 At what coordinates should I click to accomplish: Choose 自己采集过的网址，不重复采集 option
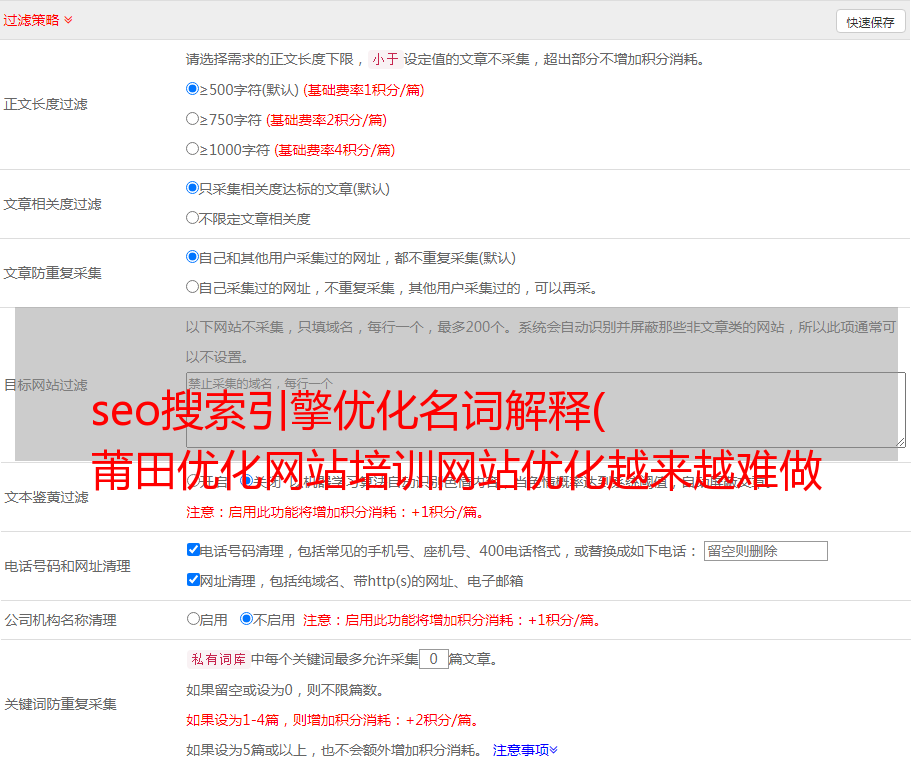192,286
